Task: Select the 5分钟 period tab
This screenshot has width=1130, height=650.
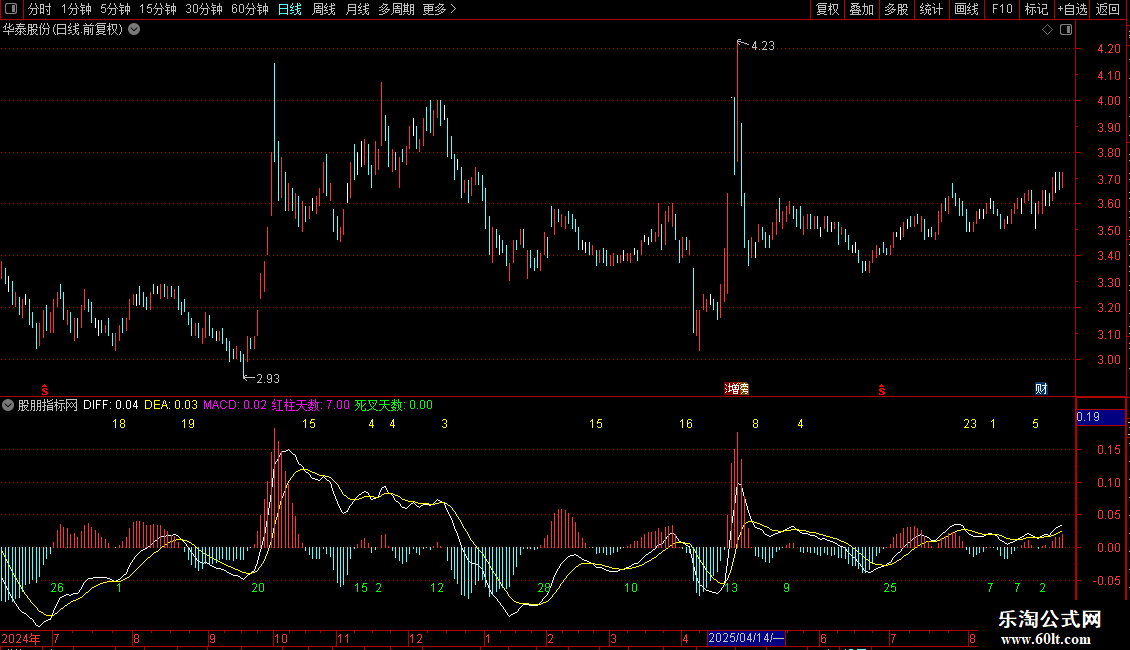Action: coord(115,9)
